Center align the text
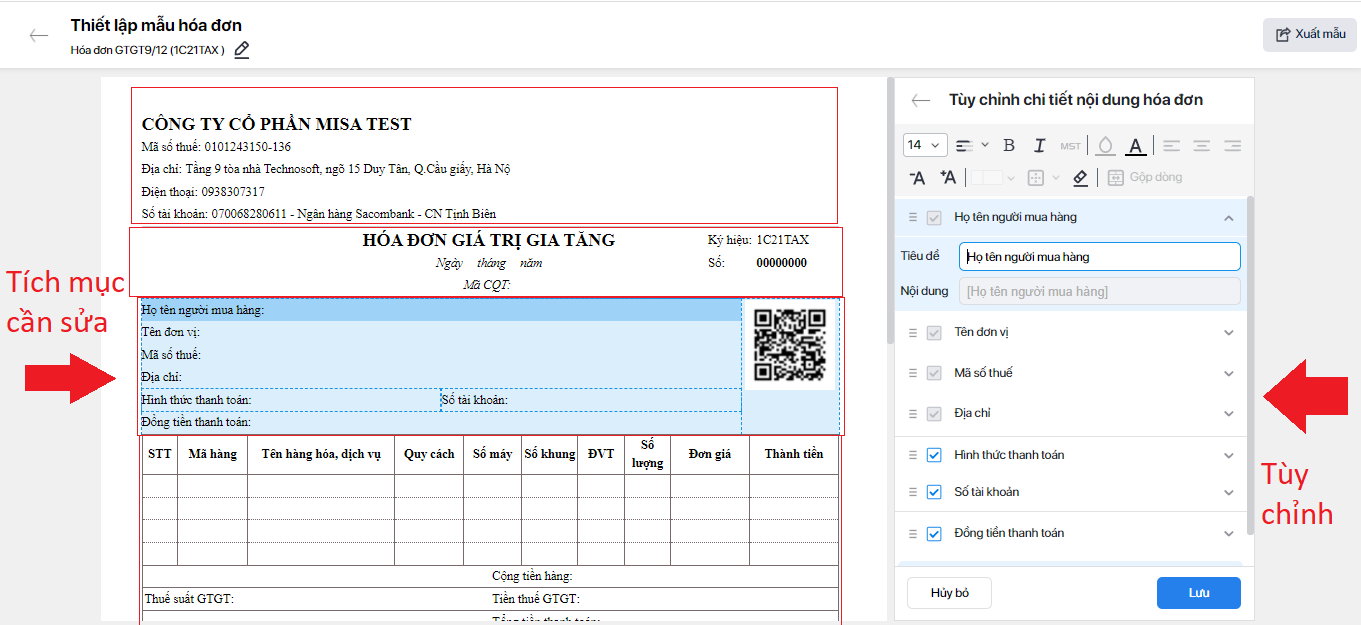This screenshot has width=1361, height=625. click(x=1201, y=145)
